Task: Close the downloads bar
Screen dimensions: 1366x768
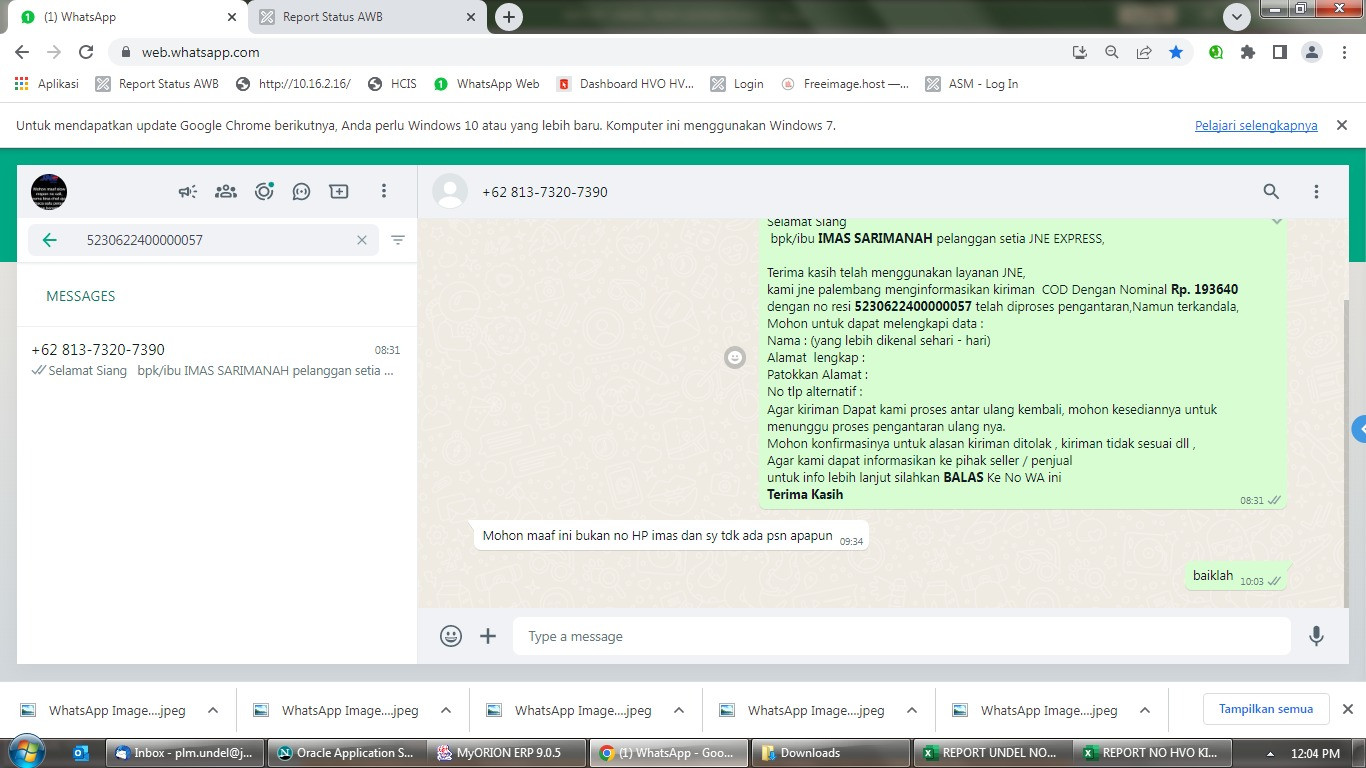Action: point(1347,709)
